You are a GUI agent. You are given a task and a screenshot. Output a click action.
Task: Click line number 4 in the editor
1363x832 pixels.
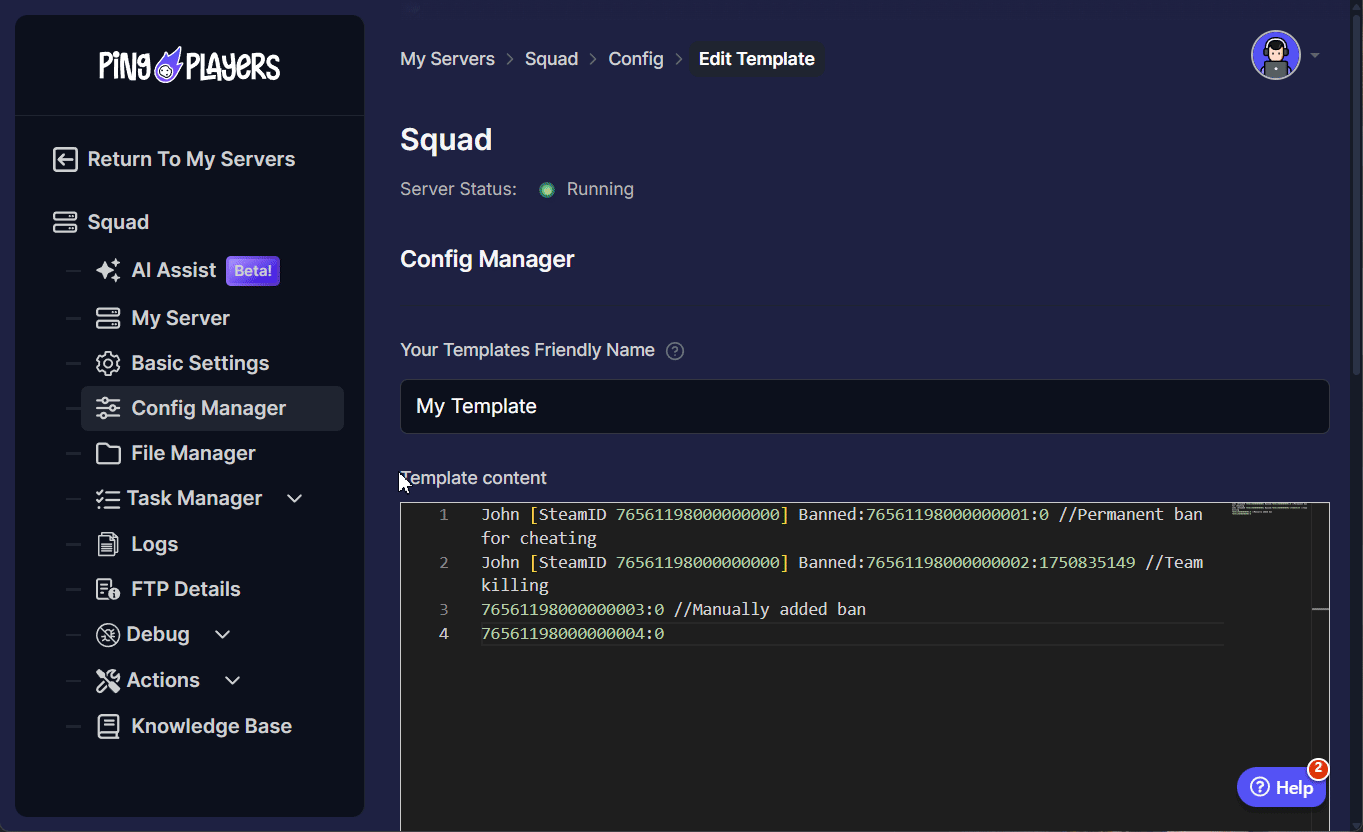[x=443, y=634]
